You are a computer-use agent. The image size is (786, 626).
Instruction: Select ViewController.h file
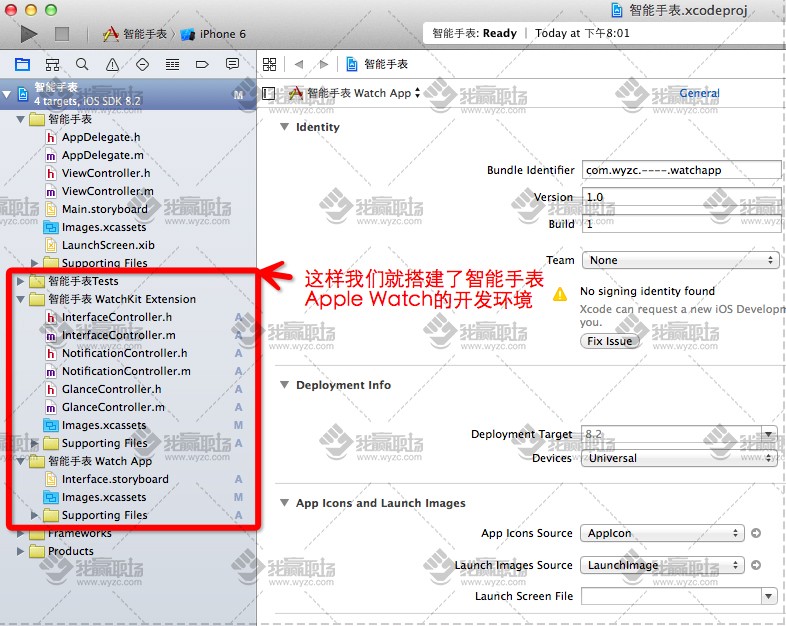click(x=106, y=173)
